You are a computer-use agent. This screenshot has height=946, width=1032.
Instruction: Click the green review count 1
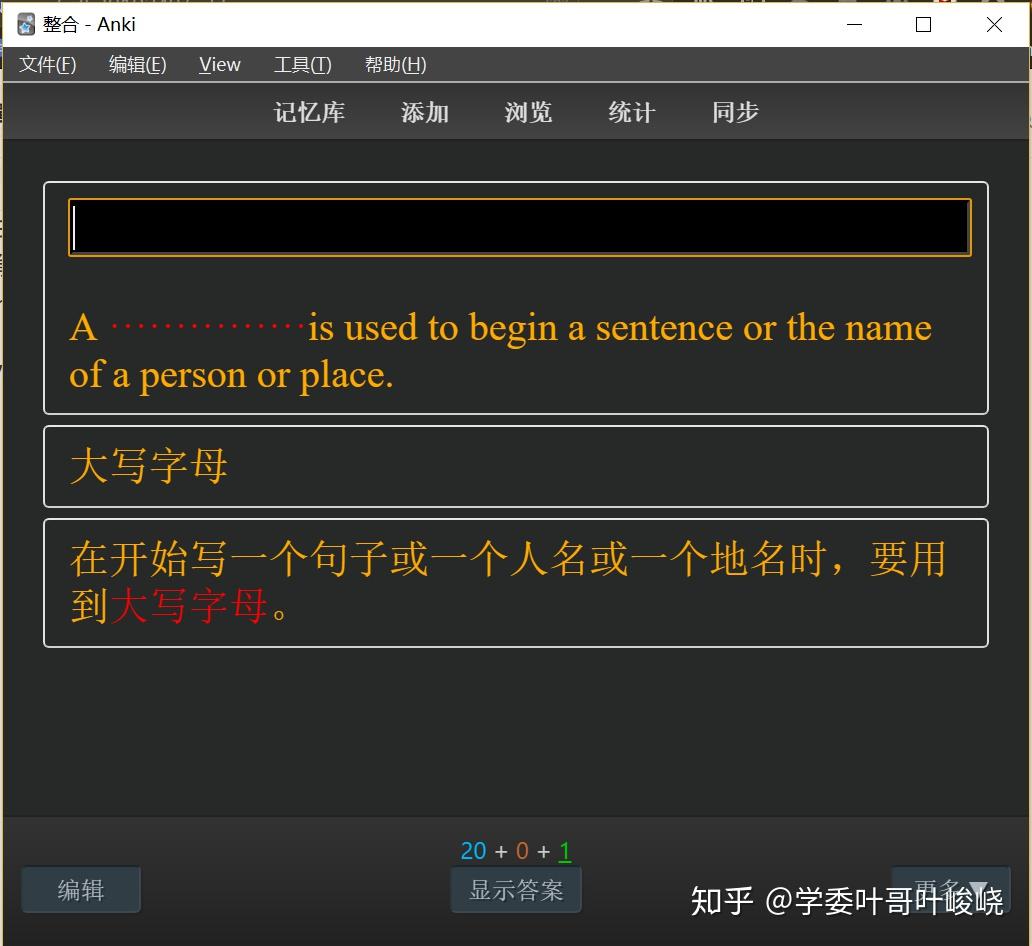pos(565,851)
